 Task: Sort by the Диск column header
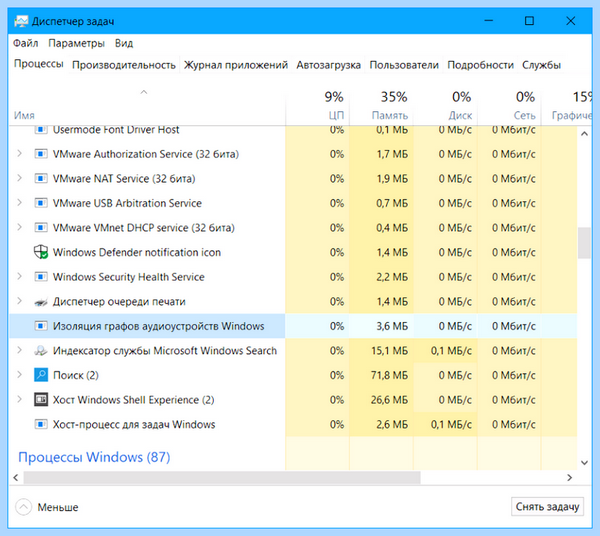coord(445,104)
